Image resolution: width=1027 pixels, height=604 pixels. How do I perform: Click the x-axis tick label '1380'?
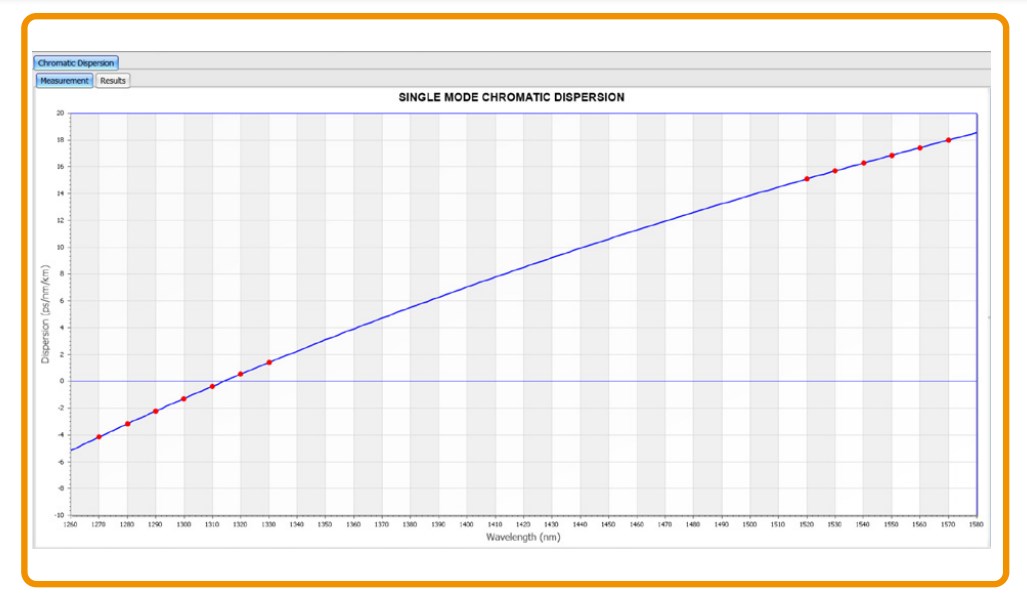(409, 524)
